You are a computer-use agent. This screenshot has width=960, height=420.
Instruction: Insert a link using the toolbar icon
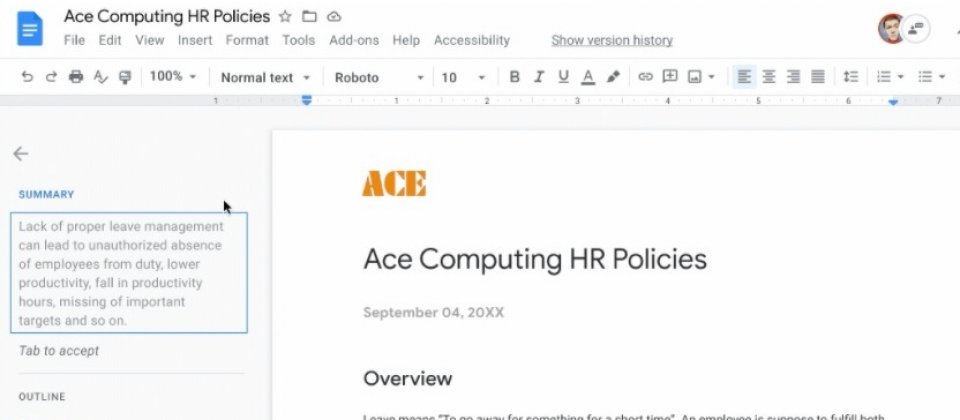645,77
